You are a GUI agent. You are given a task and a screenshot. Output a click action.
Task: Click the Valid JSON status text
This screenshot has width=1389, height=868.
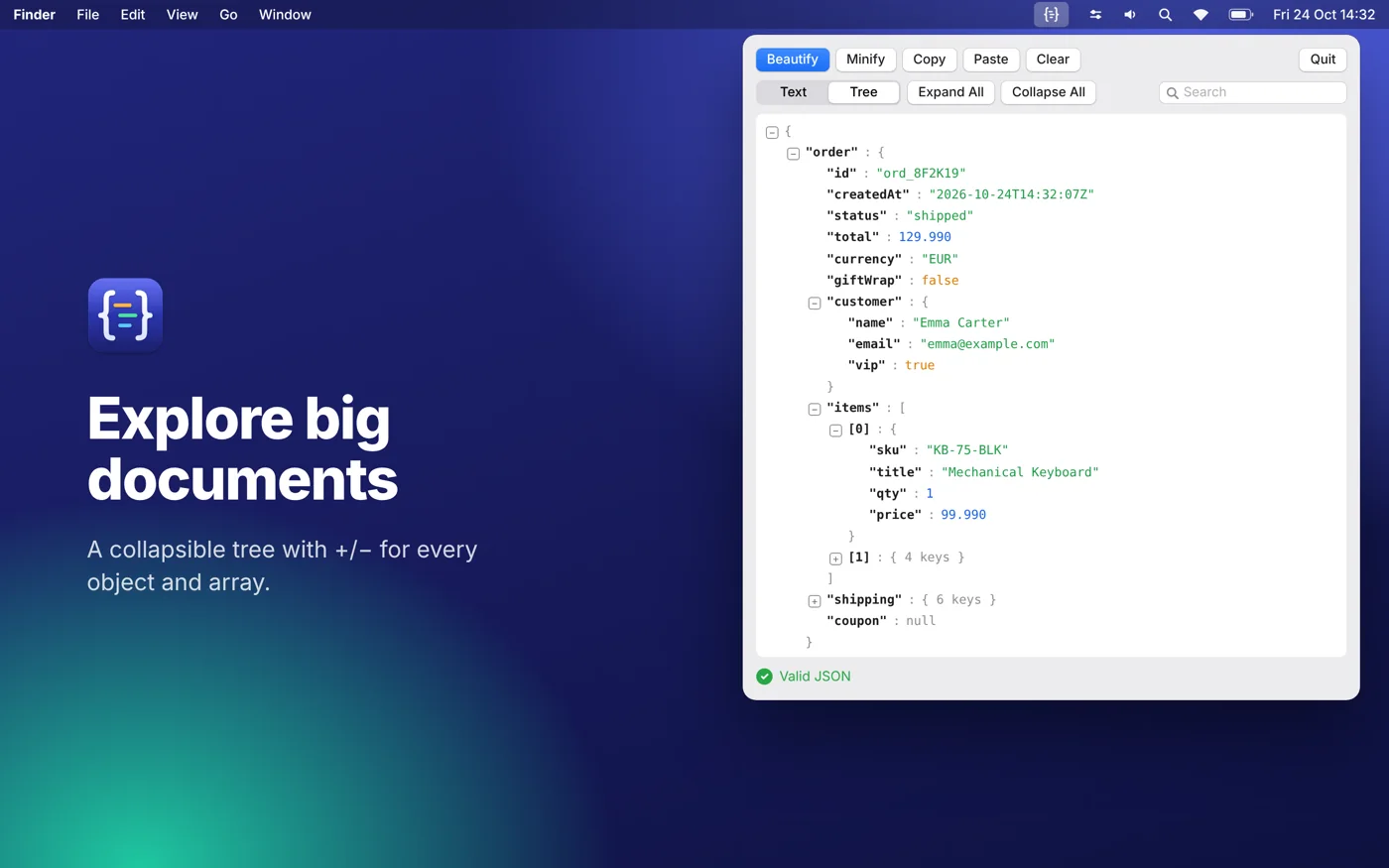pos(815,677)
